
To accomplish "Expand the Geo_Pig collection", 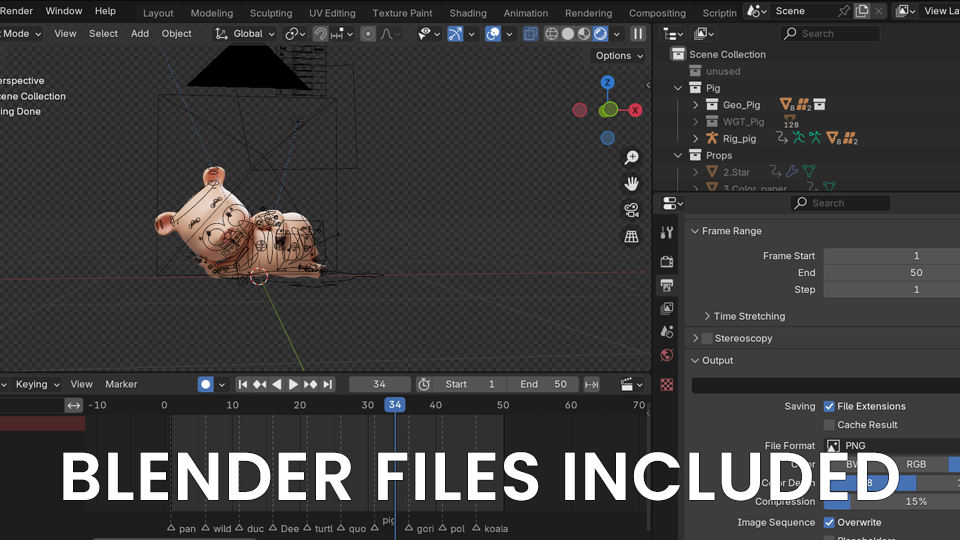I will point(696,105).
